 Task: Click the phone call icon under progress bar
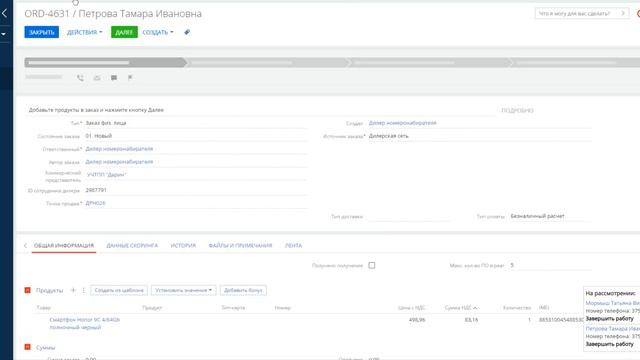(80, 78)
